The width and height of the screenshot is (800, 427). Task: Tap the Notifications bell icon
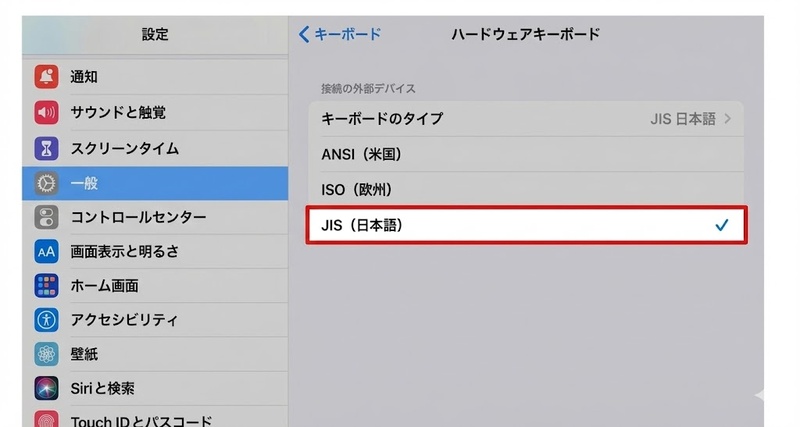click(46, 77)
